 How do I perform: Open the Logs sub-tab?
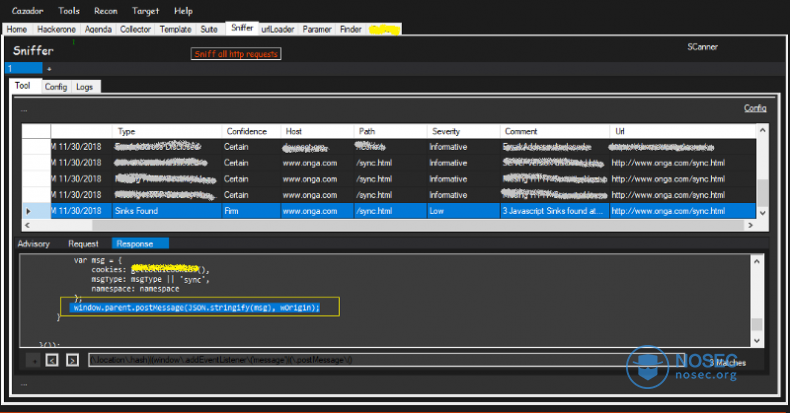pyautogui.click(x=84, y=87)
